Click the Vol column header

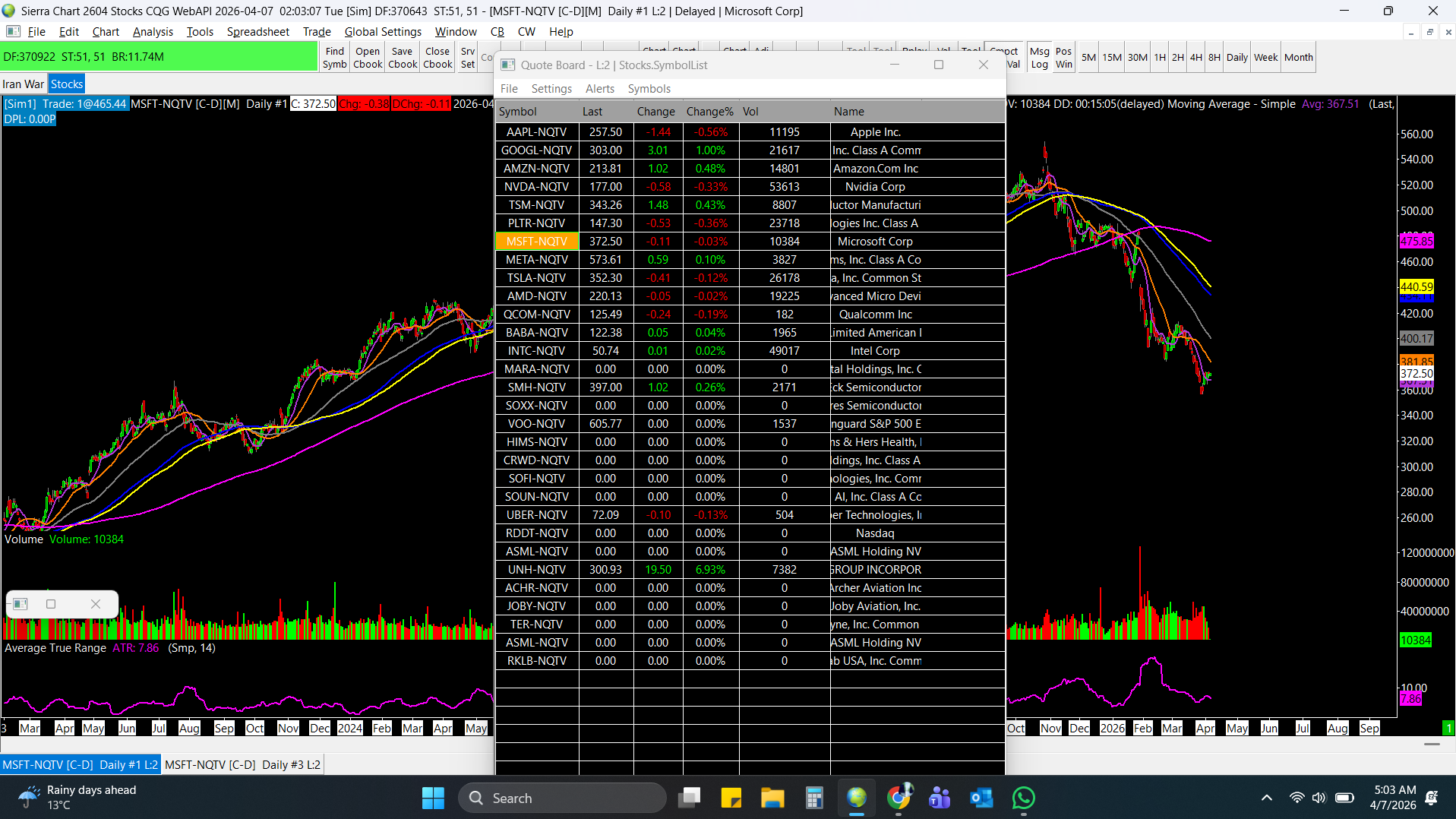(785, 112)
